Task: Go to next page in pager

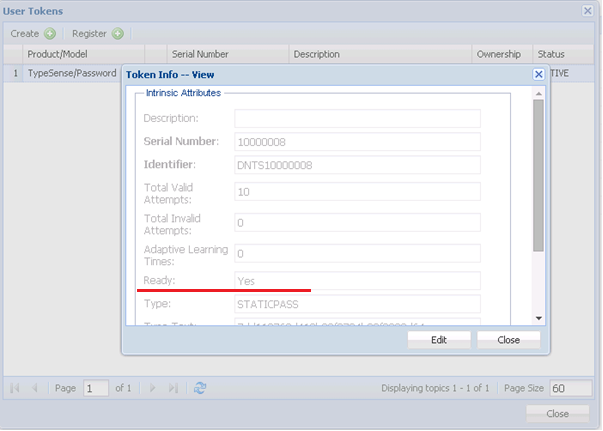Action: click(152, 388)
